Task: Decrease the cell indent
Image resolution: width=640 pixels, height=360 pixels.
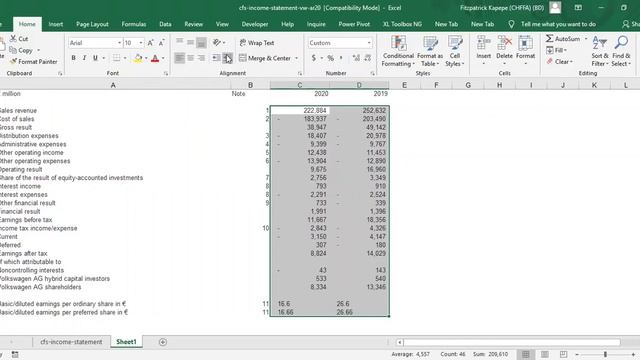Action: [x=216, y=58]
